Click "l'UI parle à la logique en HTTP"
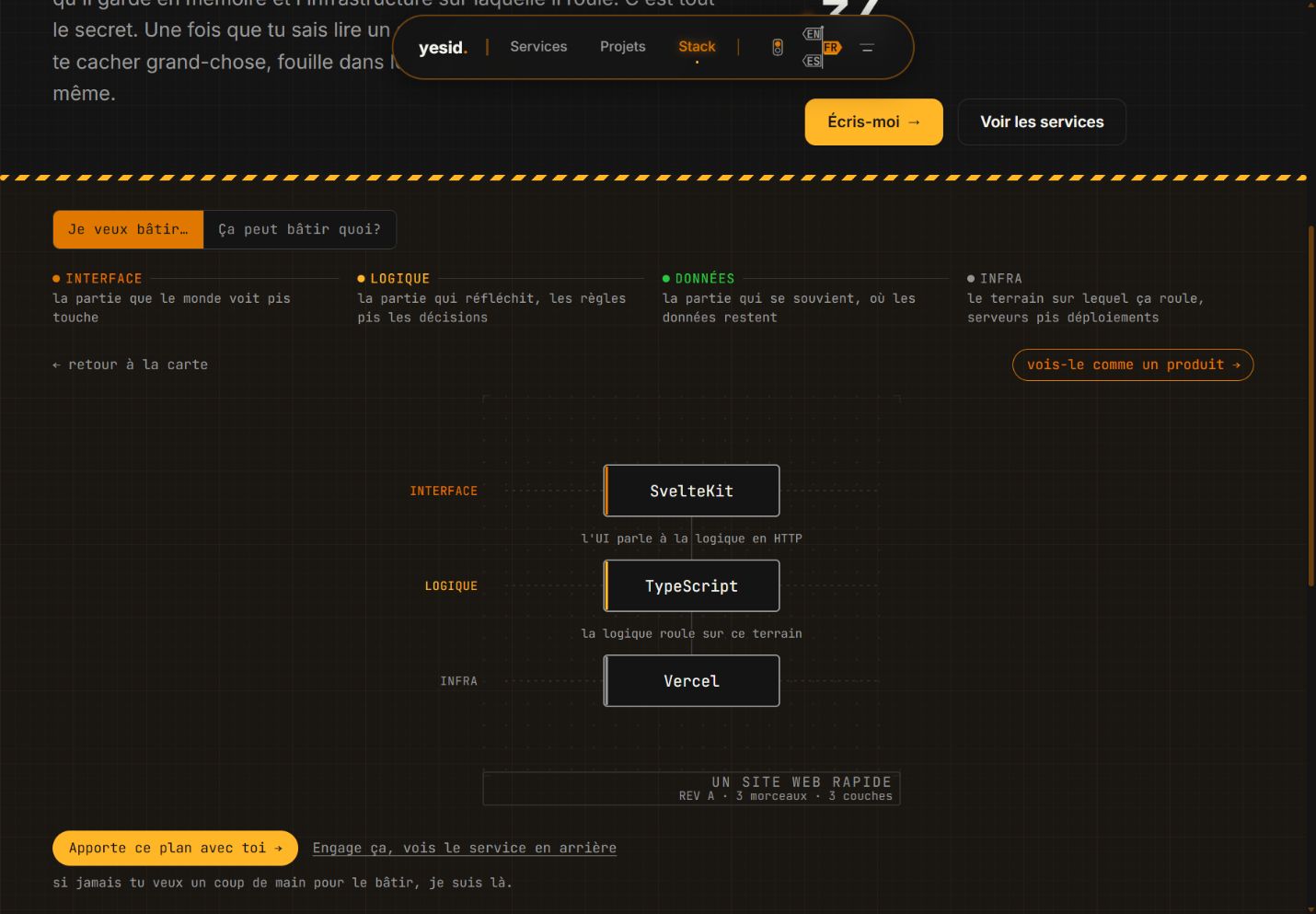This screenshot has height=914, width=1316. pos(691,538)
